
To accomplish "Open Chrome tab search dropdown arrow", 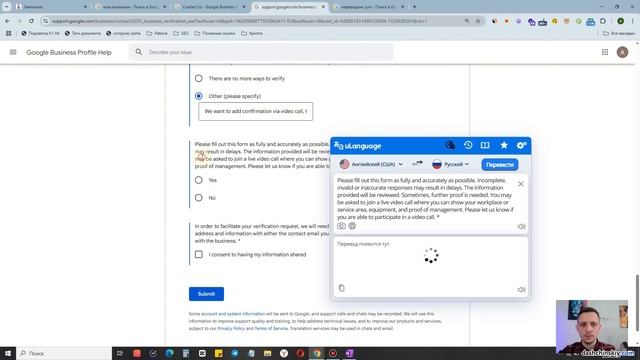I will pos(7,7).
